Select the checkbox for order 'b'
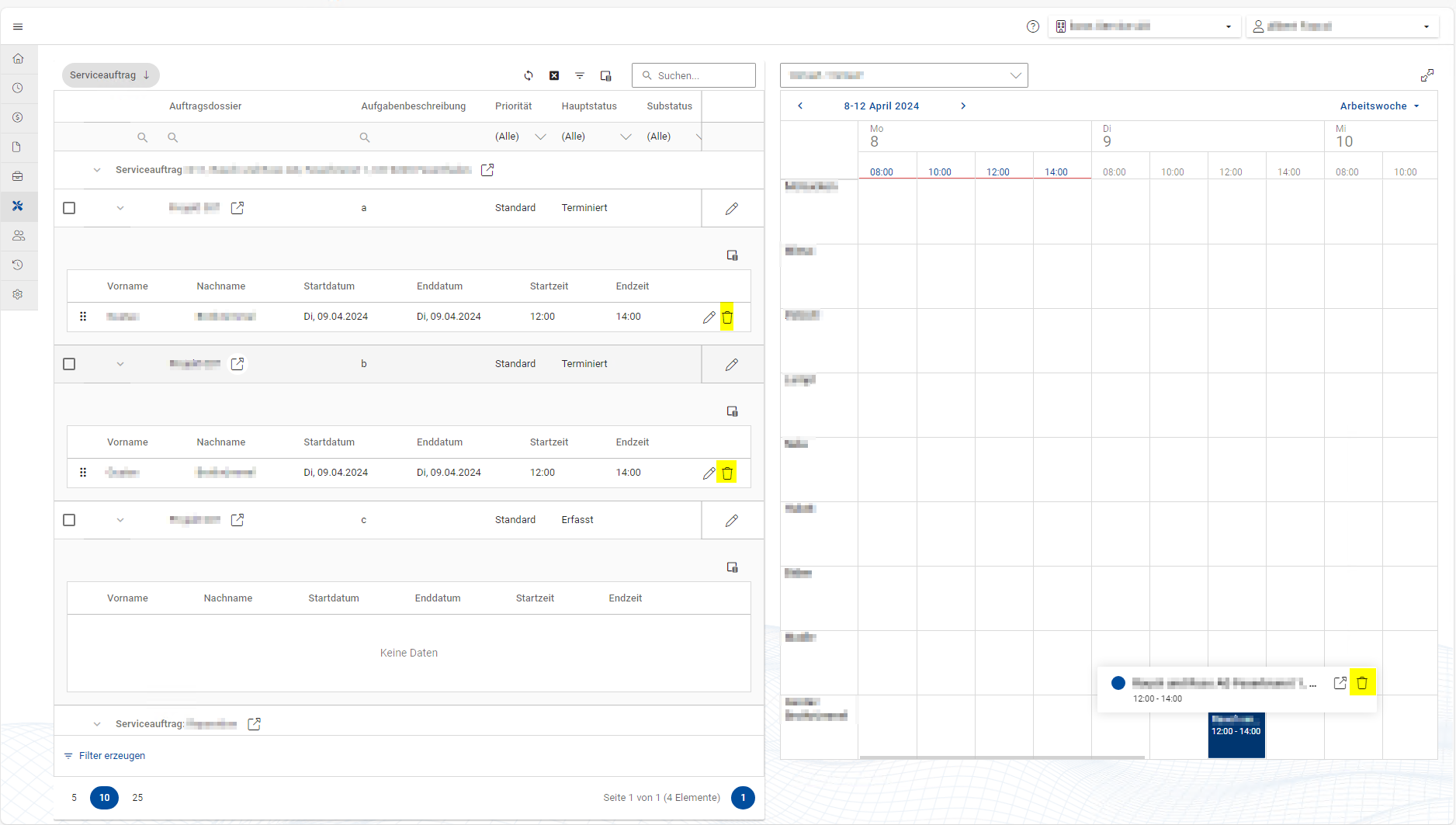This screenshot has width=1456, height=825. point(69,364)
